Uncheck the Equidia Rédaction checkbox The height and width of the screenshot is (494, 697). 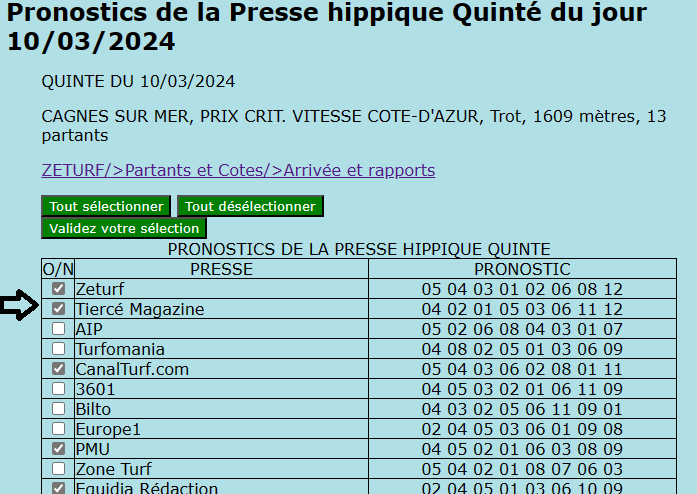59,488
